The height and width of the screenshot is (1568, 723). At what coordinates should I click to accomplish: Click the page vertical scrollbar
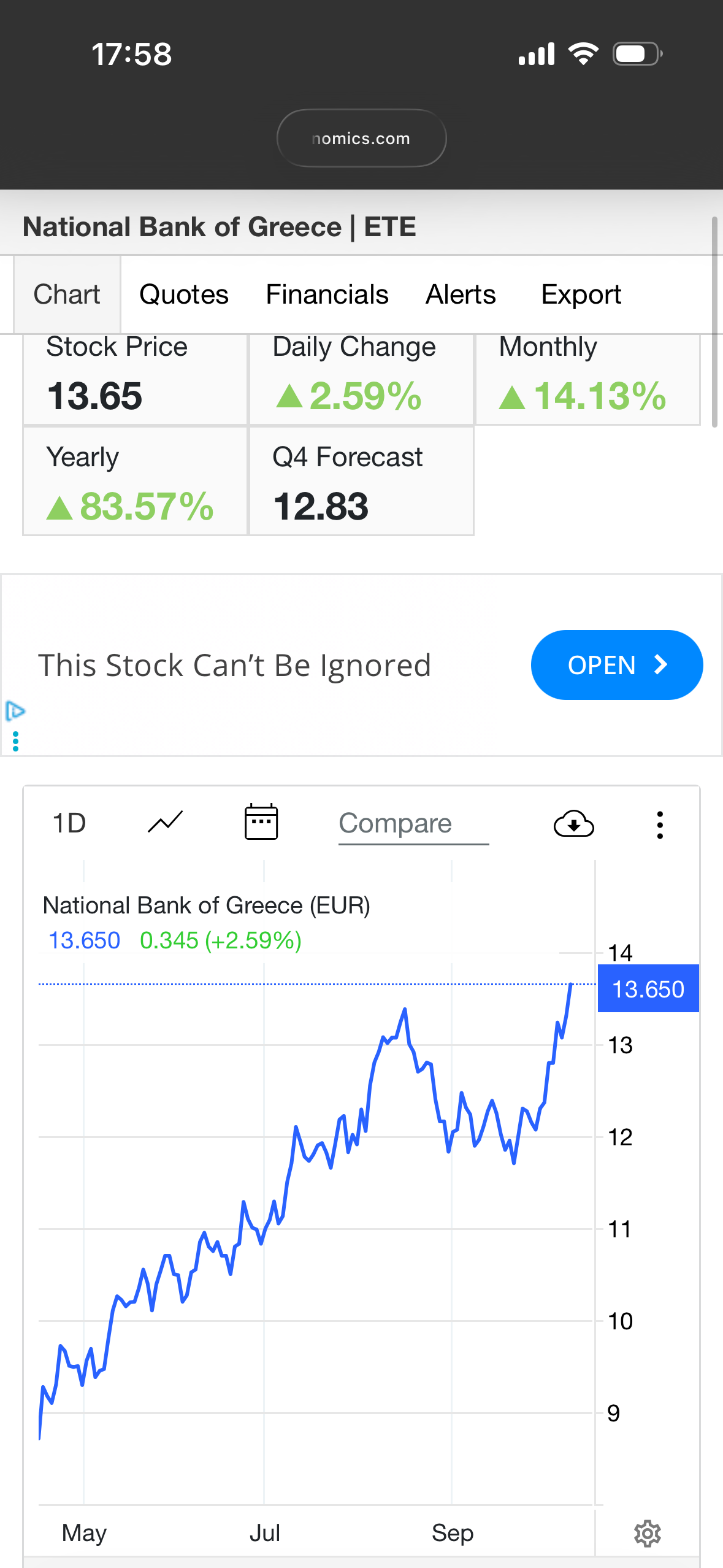[x=714, y=321]
